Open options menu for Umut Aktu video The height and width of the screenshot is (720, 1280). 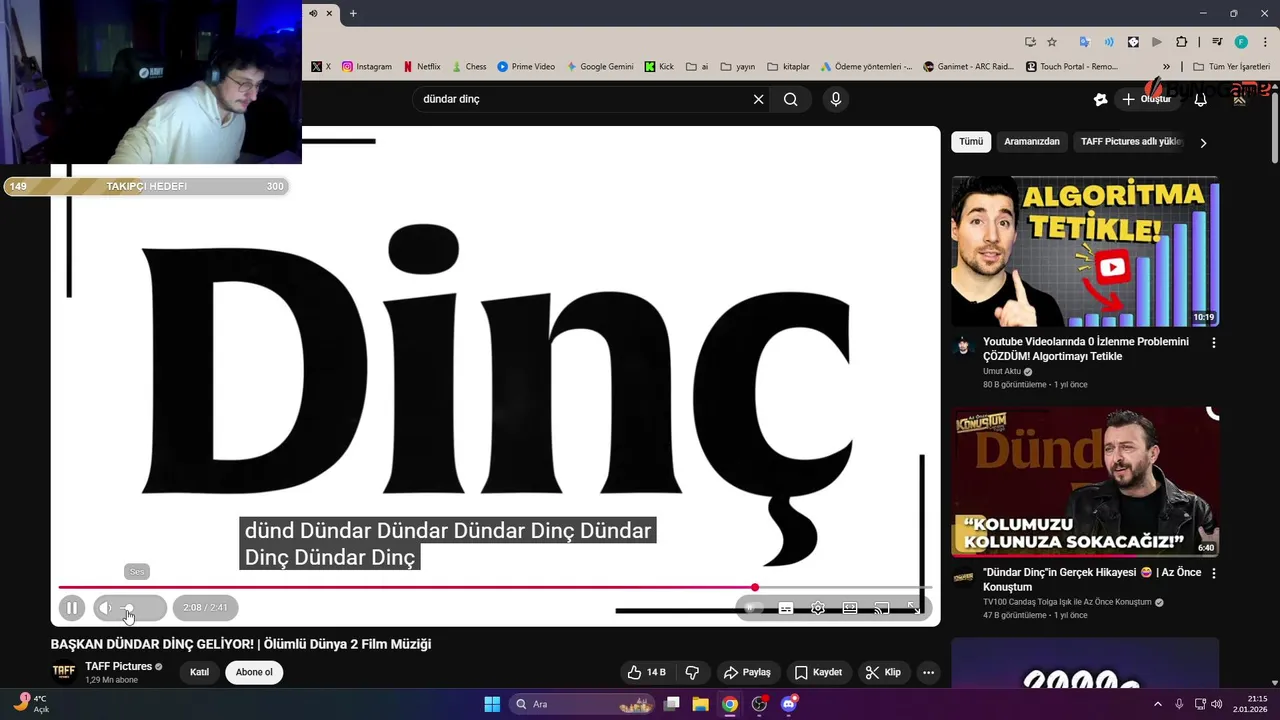1214,342
